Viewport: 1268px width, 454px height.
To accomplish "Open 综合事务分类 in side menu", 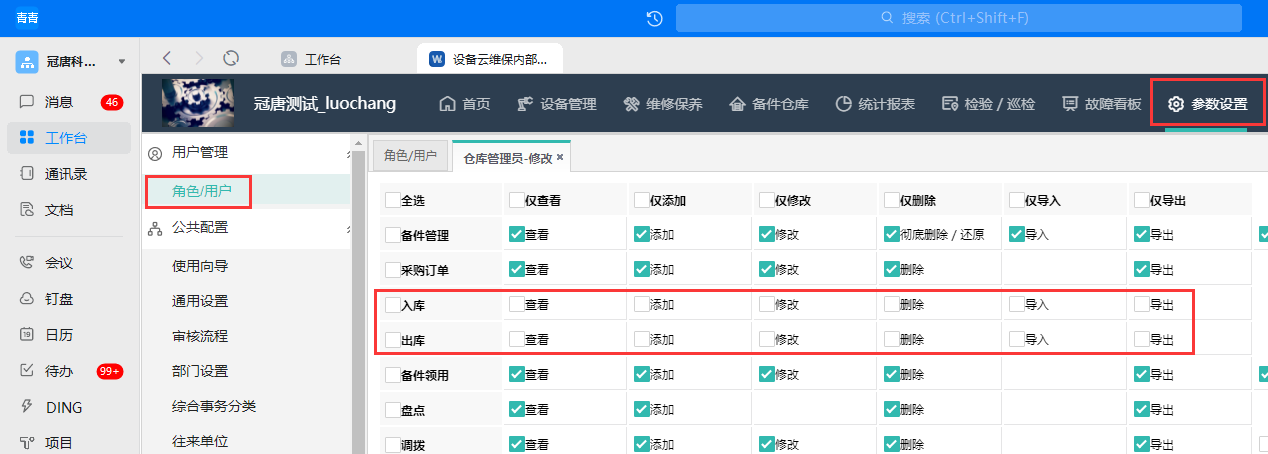I will pos(214,406).
